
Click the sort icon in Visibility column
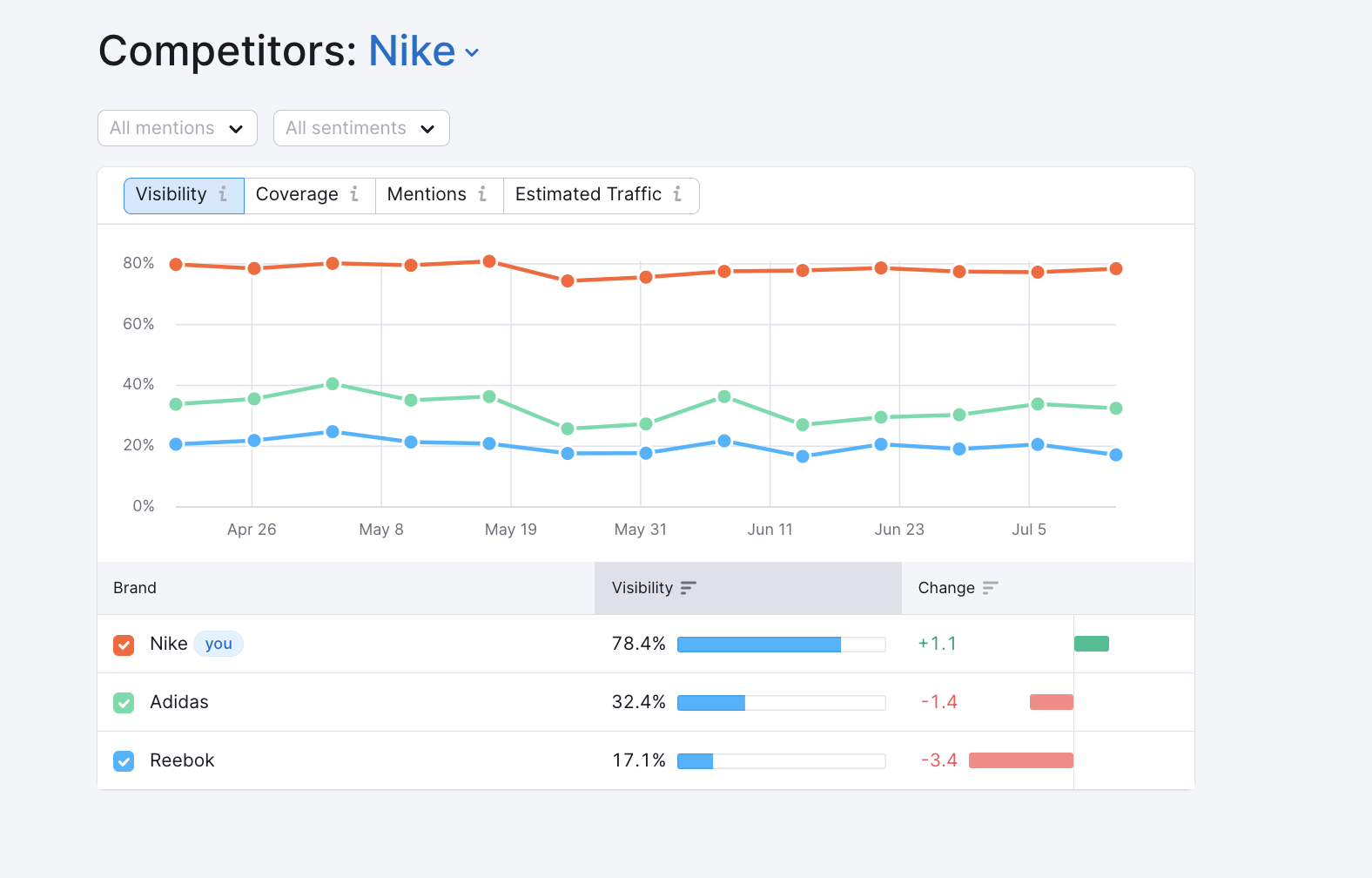pyautogui.click(x=688, y=588)
